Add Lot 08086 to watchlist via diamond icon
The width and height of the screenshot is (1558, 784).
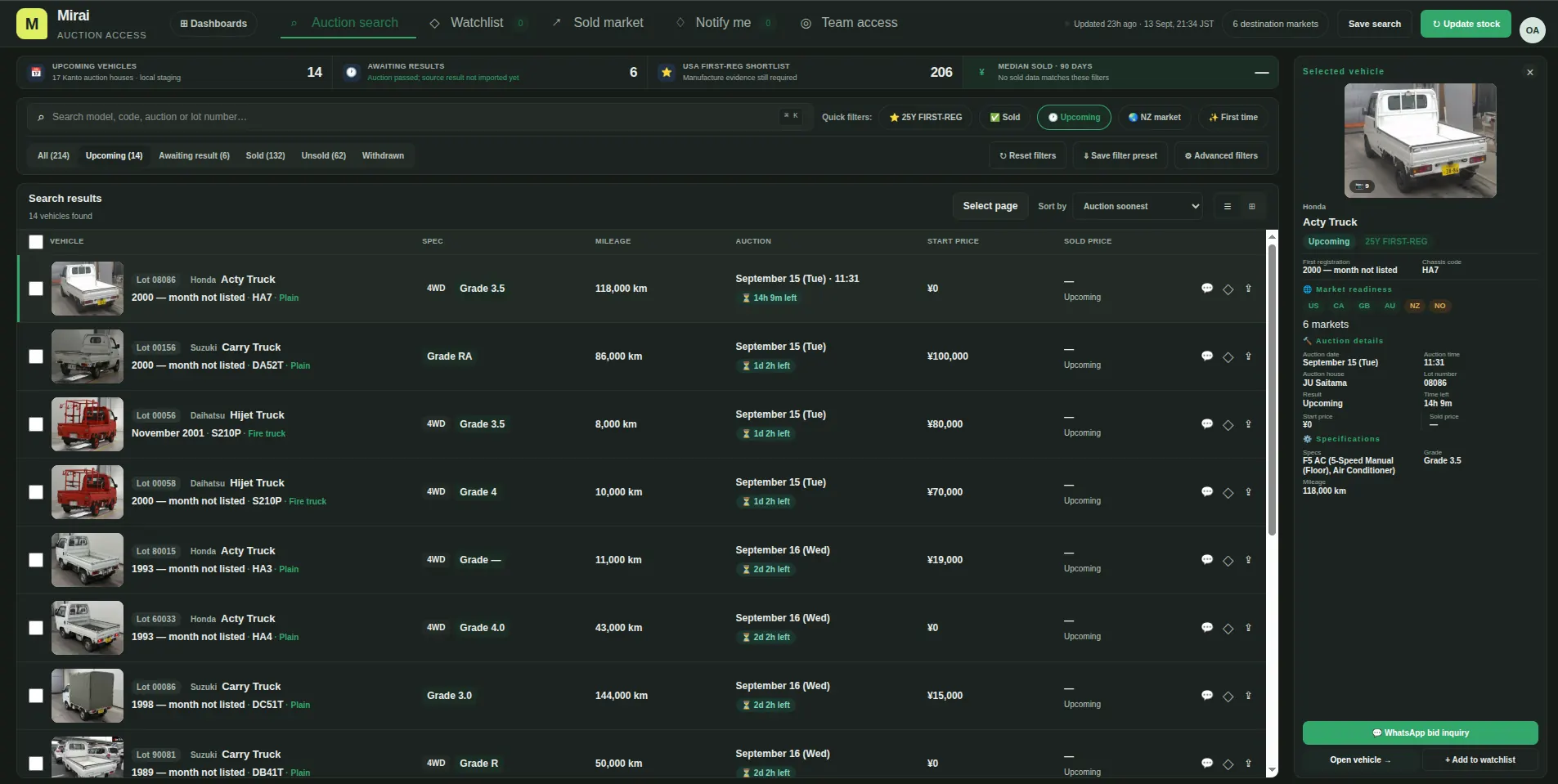[x=1228, y=289]
